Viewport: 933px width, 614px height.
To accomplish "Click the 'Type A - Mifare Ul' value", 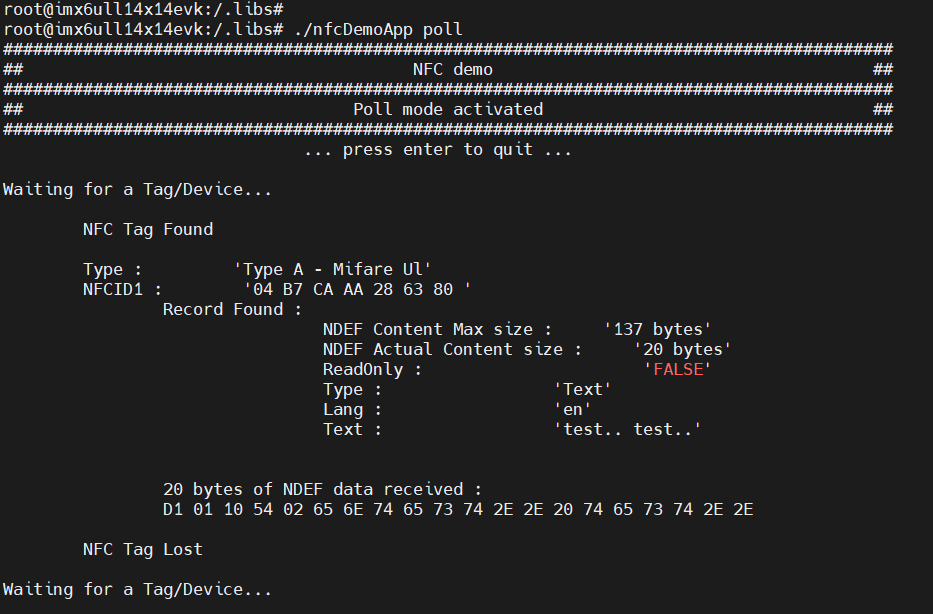I will [x=332, y=269].
